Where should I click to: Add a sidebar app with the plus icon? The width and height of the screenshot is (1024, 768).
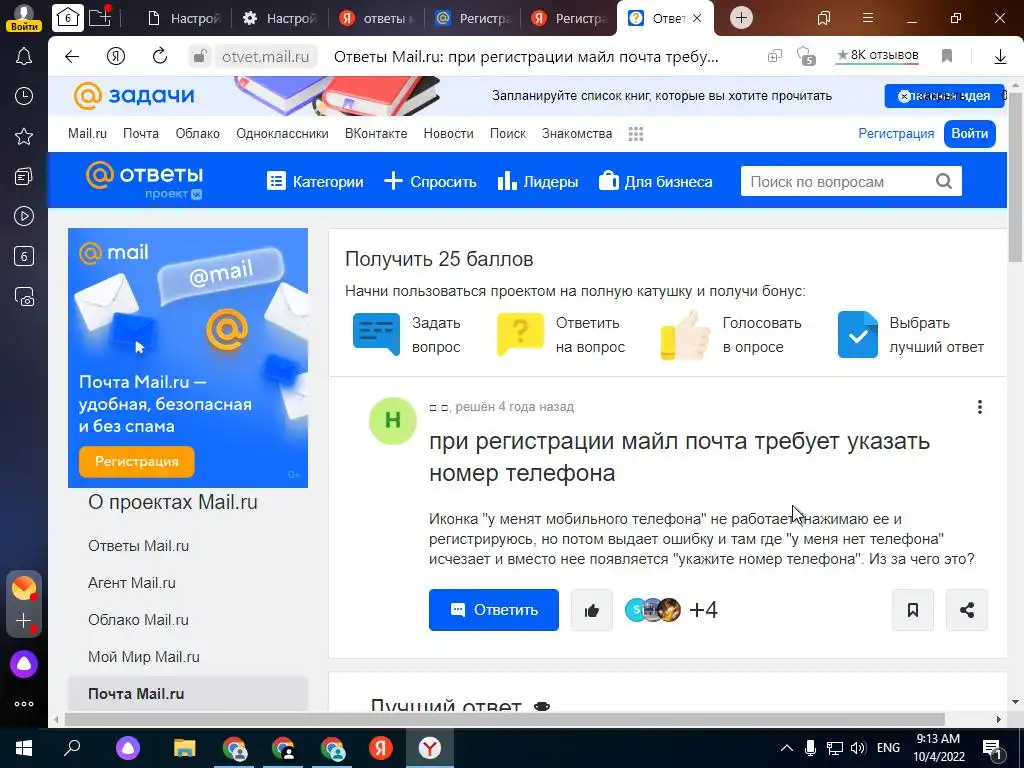(24, 620)
